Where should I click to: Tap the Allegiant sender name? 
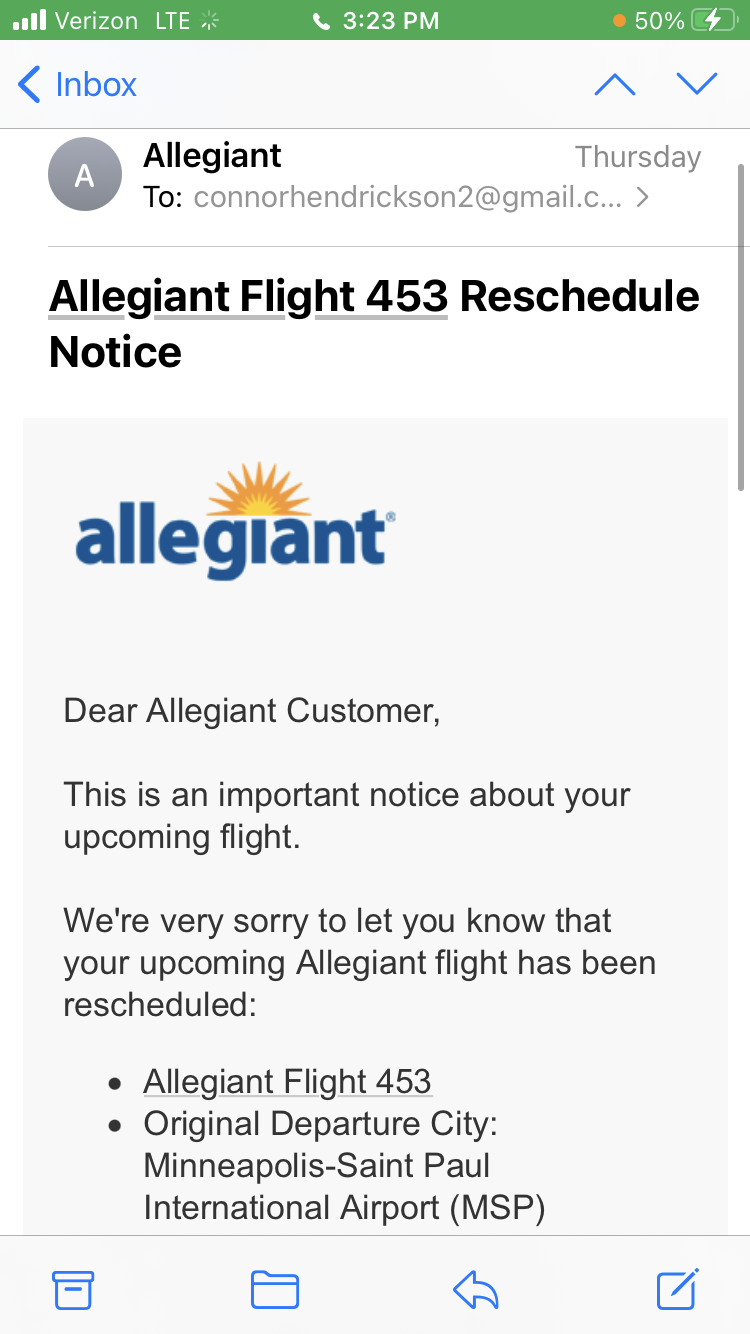pyautogui.click(x=212, y=155)
